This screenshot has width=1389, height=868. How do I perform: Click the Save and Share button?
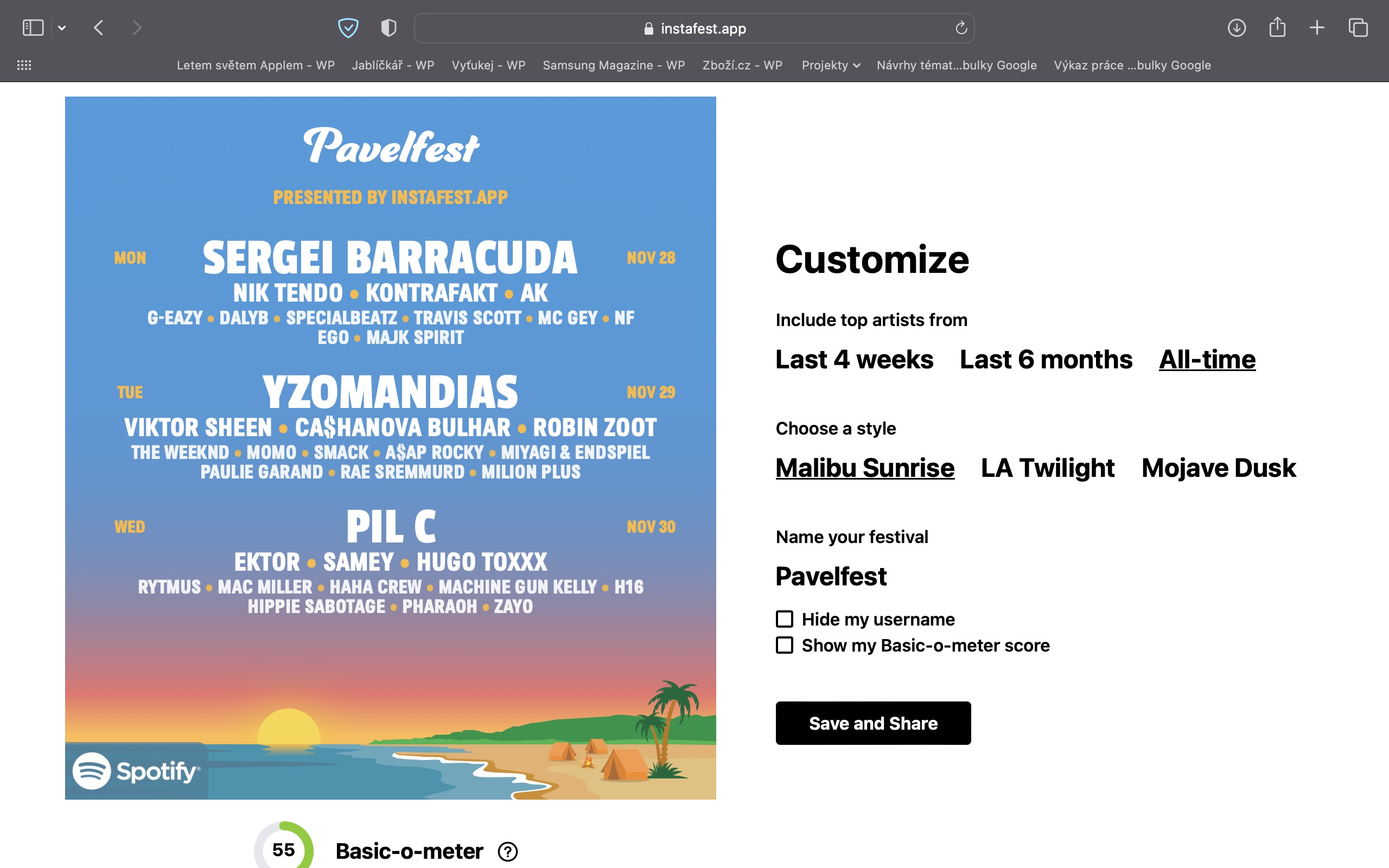pos(873,723)
